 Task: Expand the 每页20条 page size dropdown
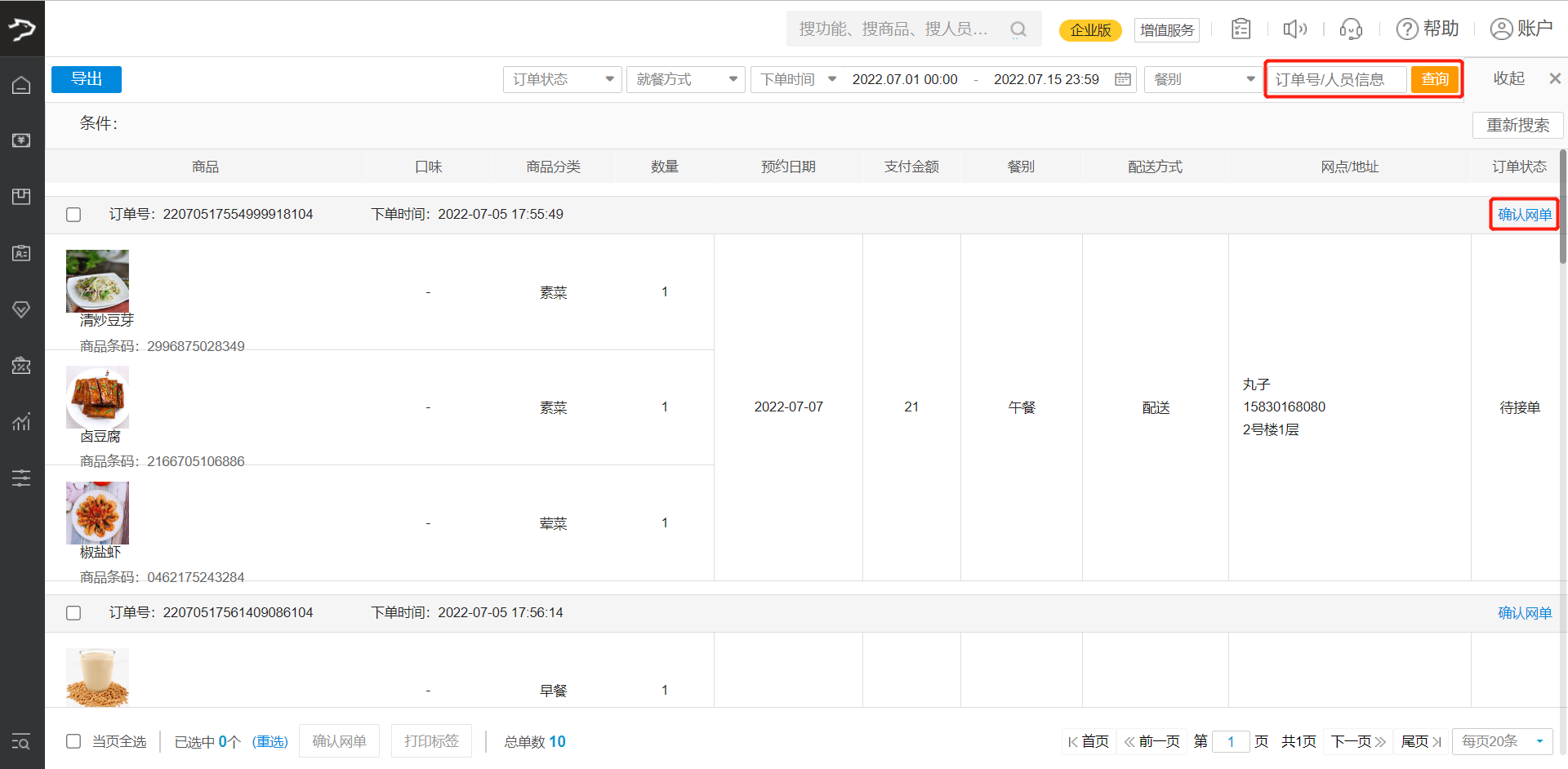pyautogui.click(x=1502, y=741)
